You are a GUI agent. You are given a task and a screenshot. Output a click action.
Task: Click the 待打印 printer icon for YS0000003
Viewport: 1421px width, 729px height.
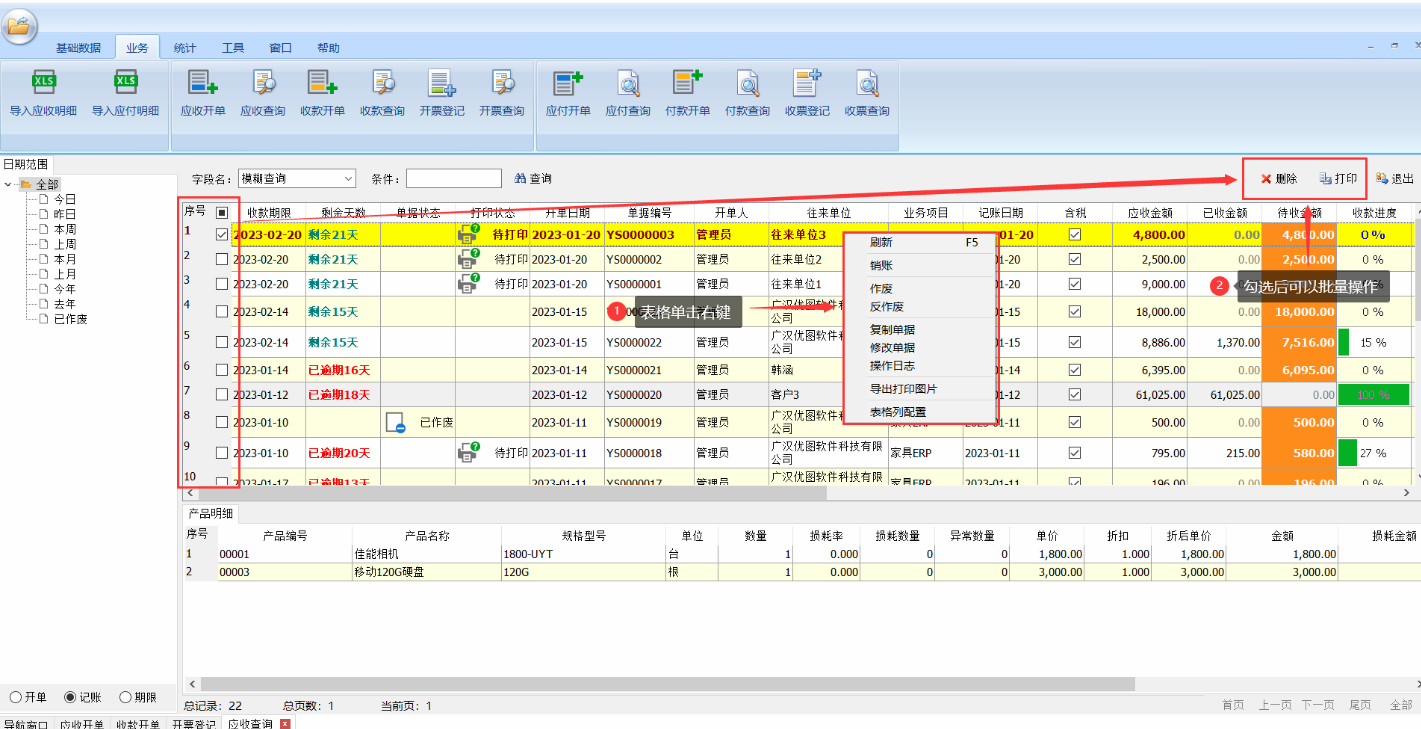pyautogui.click(x=468, y=234)
